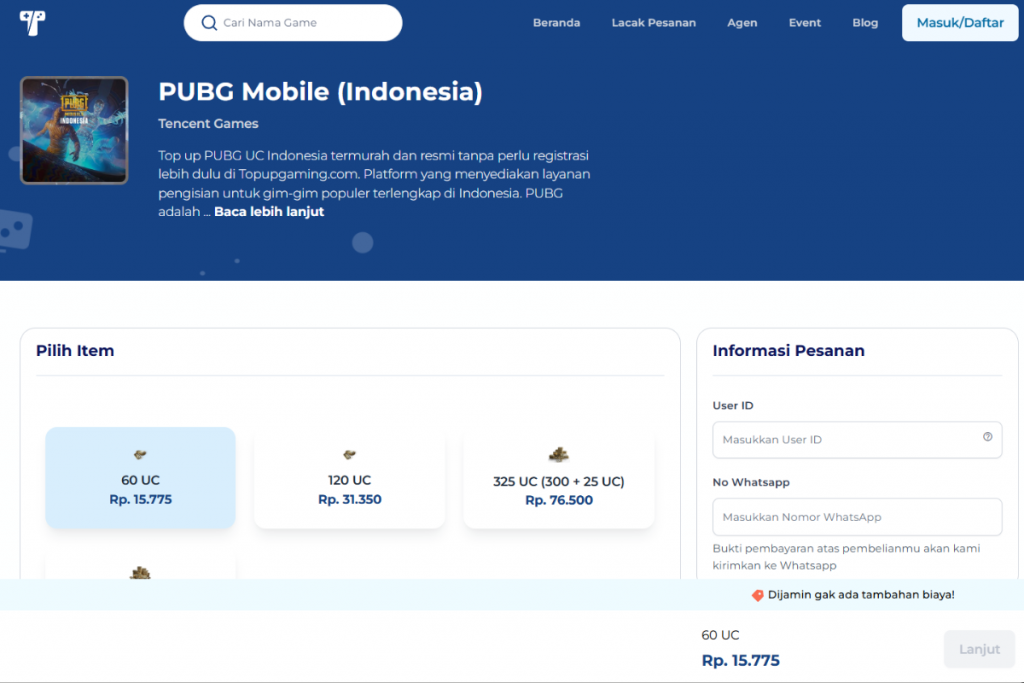Click the Rp. 31.350 price text
The height and width of the screenshot is (683, 1024).
pos(349,500)
